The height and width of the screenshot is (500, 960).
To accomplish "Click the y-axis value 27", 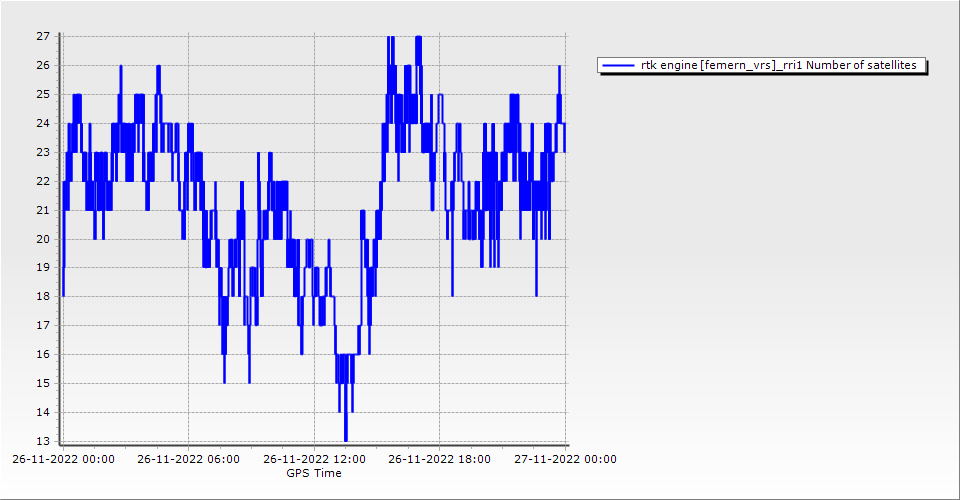I will coord(43,36).
